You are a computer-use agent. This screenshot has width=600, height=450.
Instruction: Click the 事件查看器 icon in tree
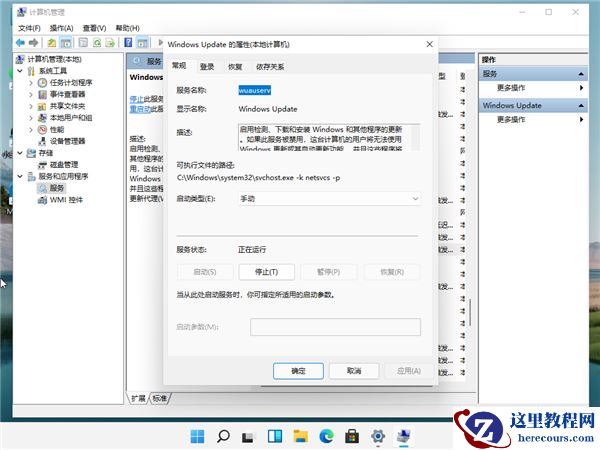pos(42,94)
